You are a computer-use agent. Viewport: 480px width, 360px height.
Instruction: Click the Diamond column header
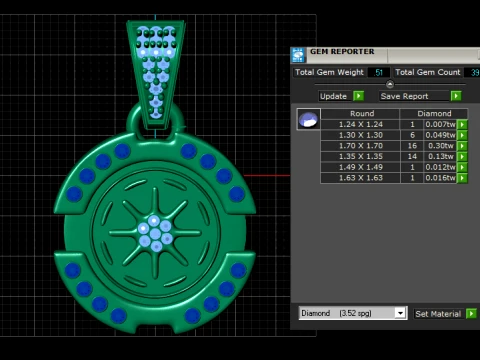tap(434, 113)
